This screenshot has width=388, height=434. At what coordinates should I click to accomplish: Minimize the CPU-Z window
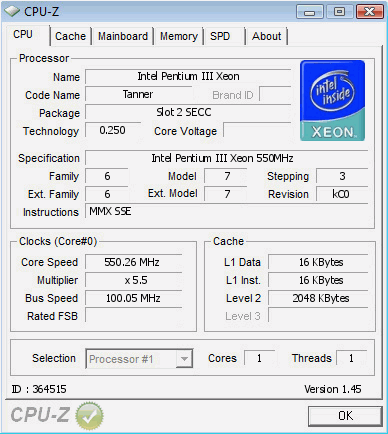tap(310, 12)
